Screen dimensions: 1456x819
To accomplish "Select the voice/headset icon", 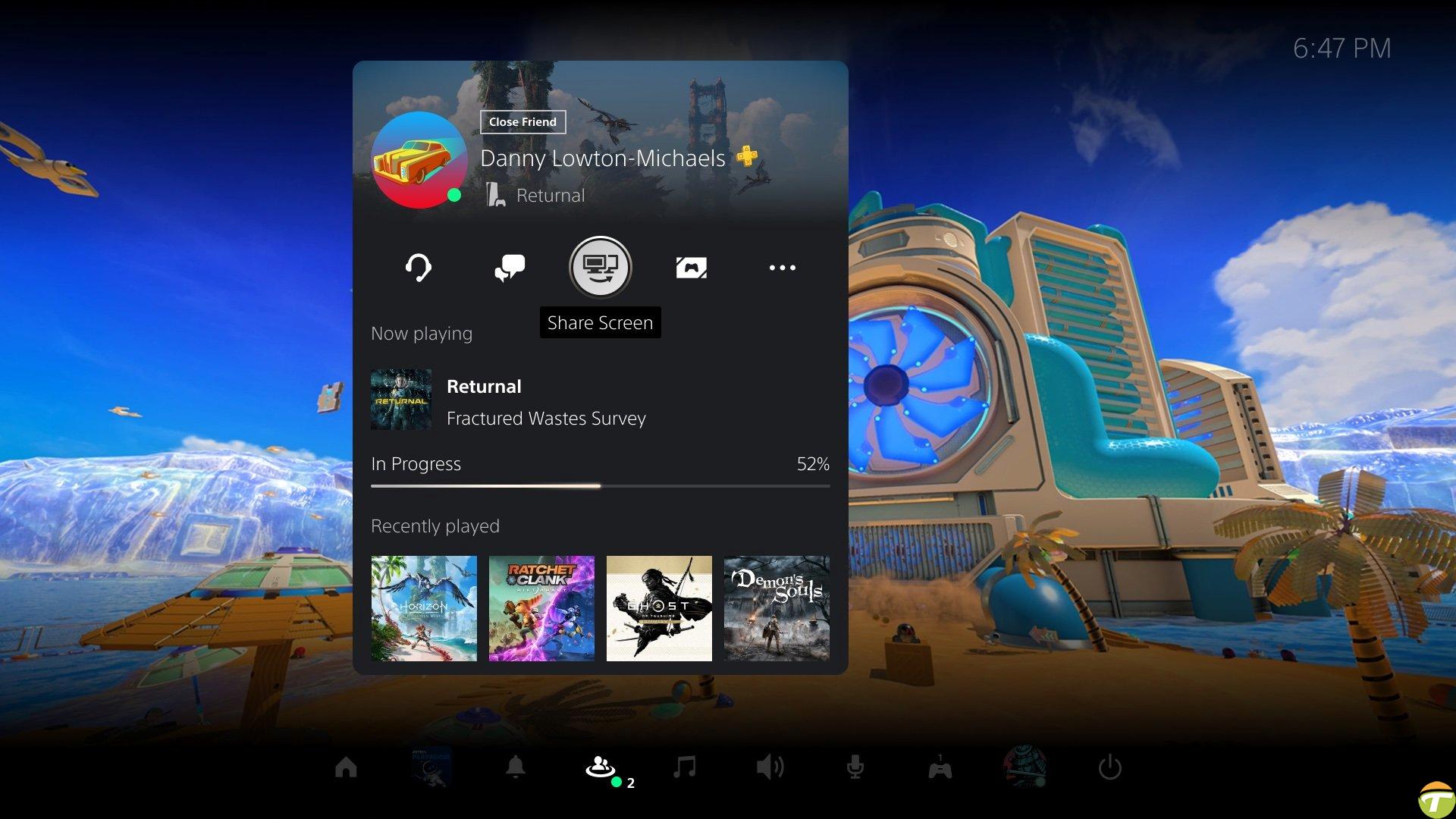I will coord(418,266).
